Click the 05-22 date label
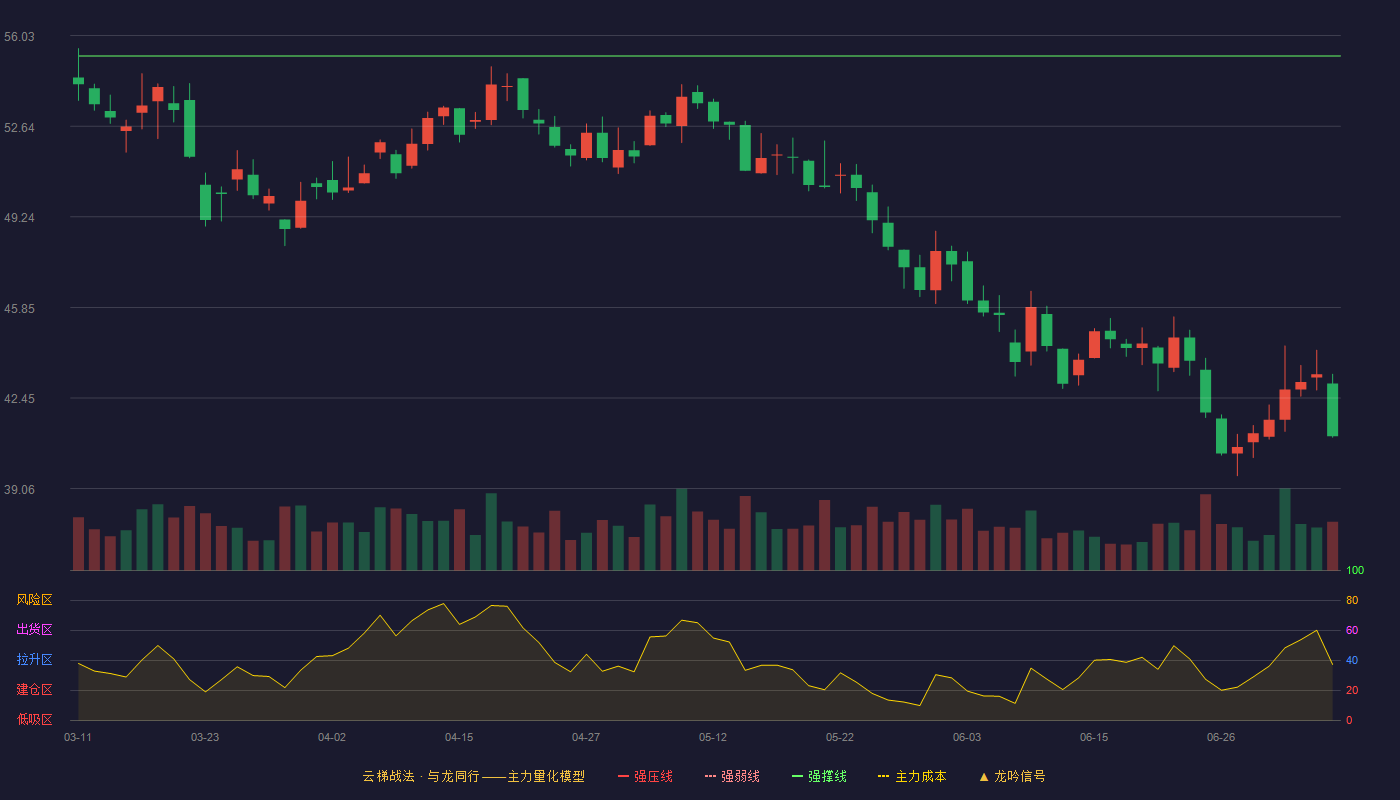Viewport: 1400px width, 800px height. click(840, 737)
